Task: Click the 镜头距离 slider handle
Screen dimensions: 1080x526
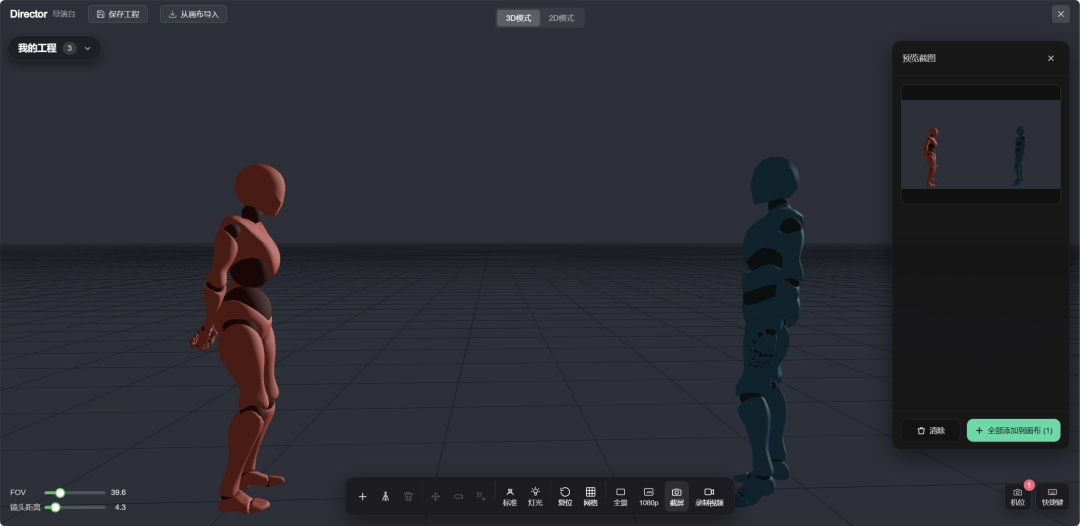Action: click(x=55, y=507)
